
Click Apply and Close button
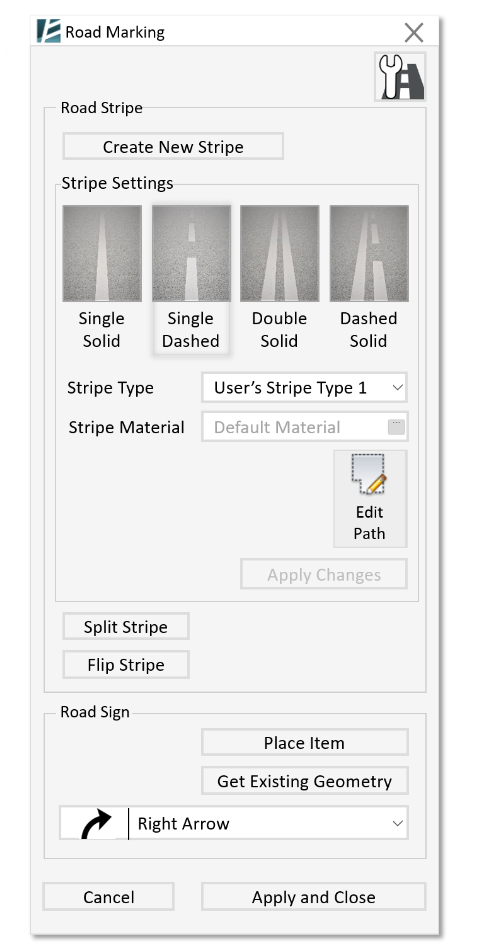313,897
